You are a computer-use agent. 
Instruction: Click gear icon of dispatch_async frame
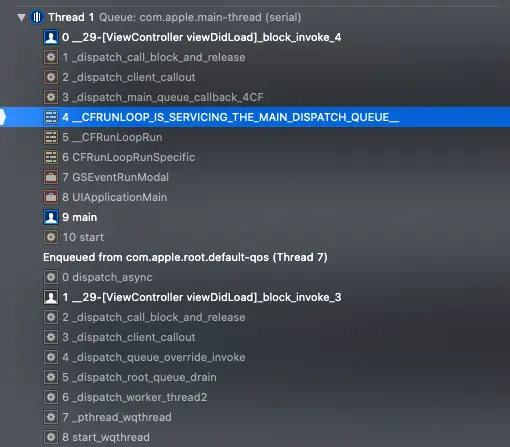pyautogui.click(x=51, y=277)
